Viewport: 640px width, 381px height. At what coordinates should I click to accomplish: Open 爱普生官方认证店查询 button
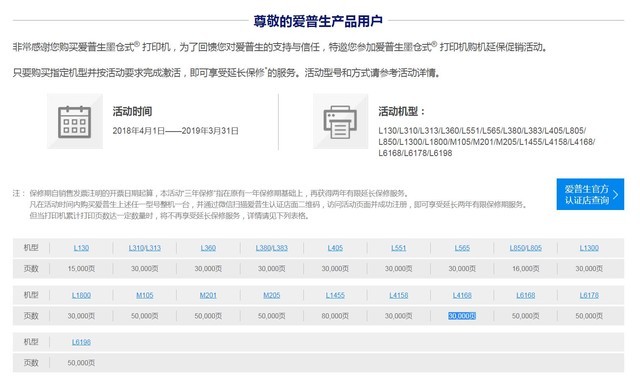(590, 194)
